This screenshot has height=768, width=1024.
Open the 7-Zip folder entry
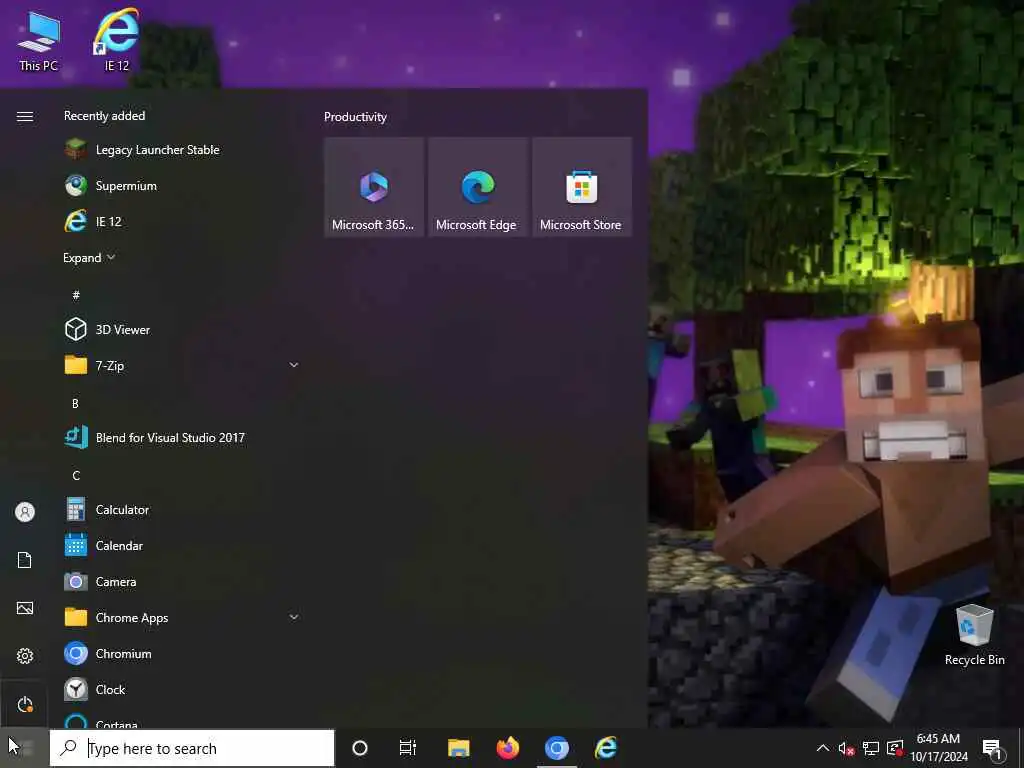point(182,365)
